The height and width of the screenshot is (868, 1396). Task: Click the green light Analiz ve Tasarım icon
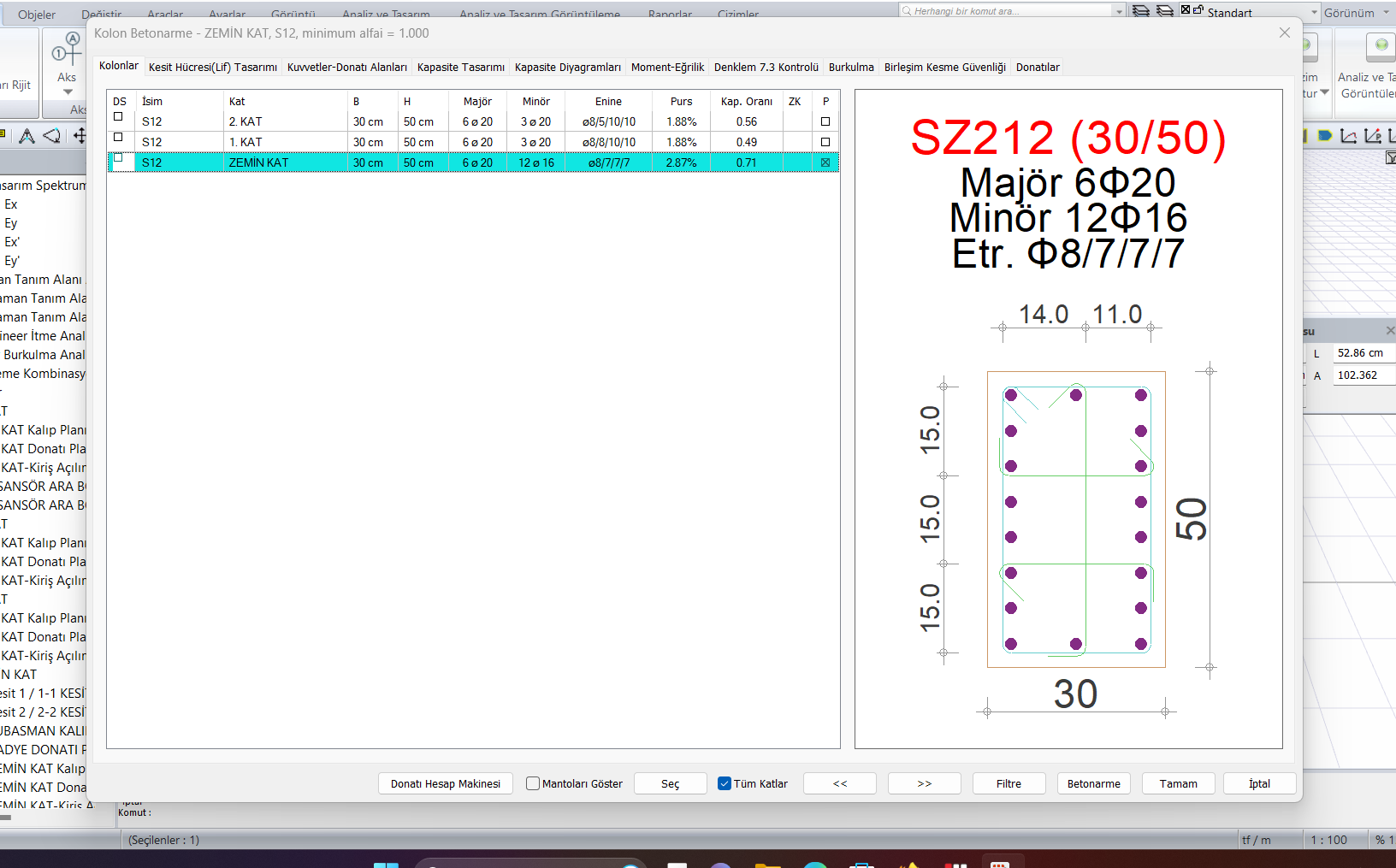point(1381,46)
